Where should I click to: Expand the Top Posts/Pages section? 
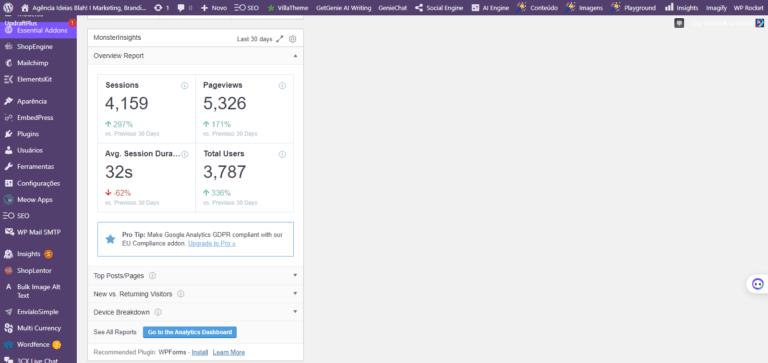295,275
